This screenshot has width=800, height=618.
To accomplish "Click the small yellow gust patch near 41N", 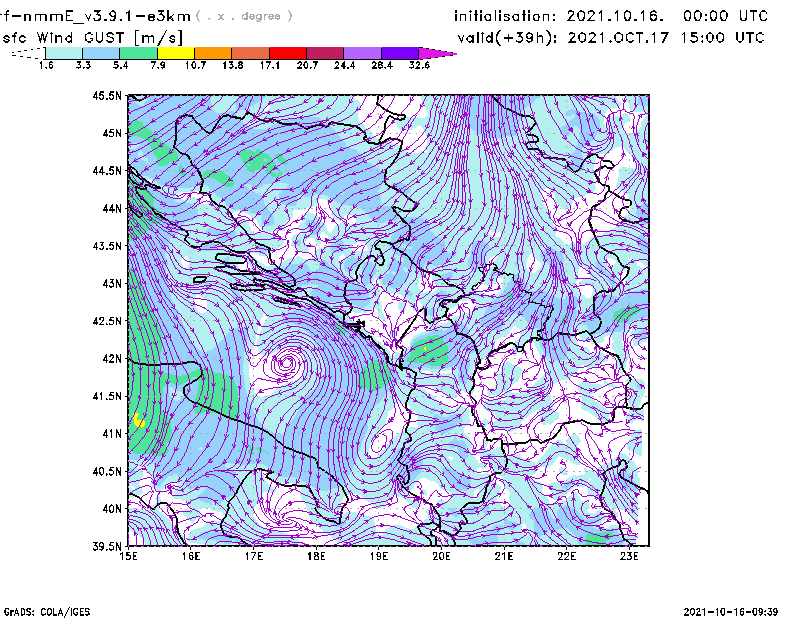I will [x=138, y=421].
